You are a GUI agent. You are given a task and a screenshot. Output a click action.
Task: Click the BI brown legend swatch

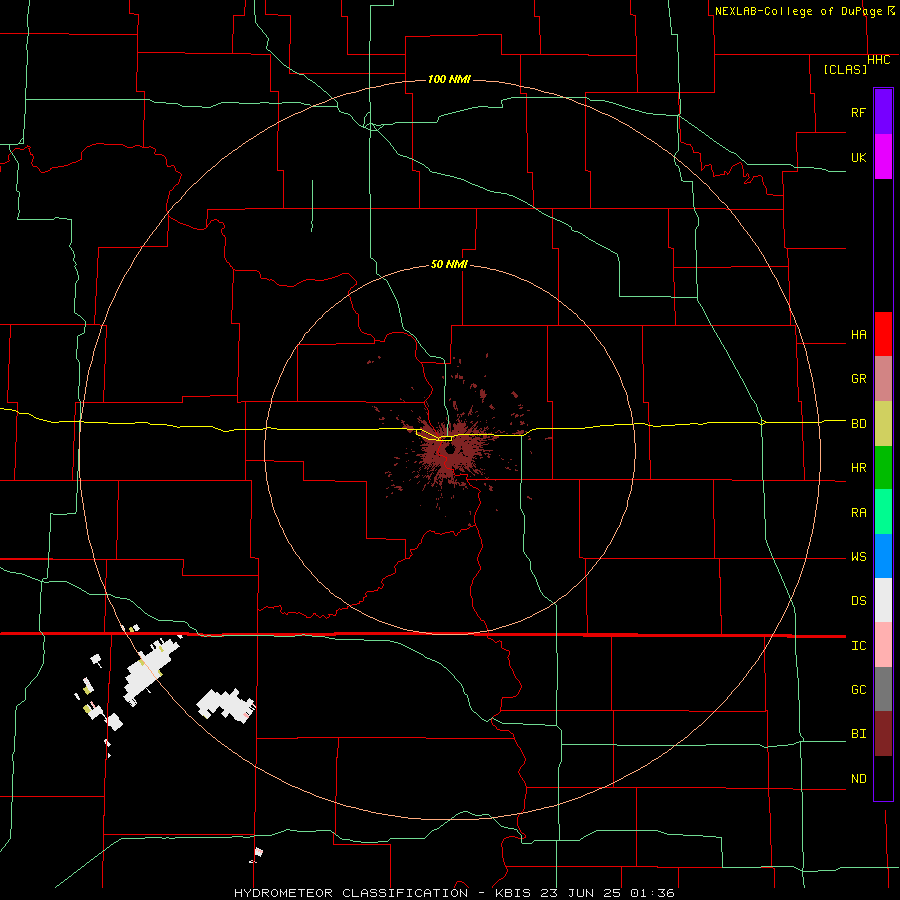coord(883,734)
